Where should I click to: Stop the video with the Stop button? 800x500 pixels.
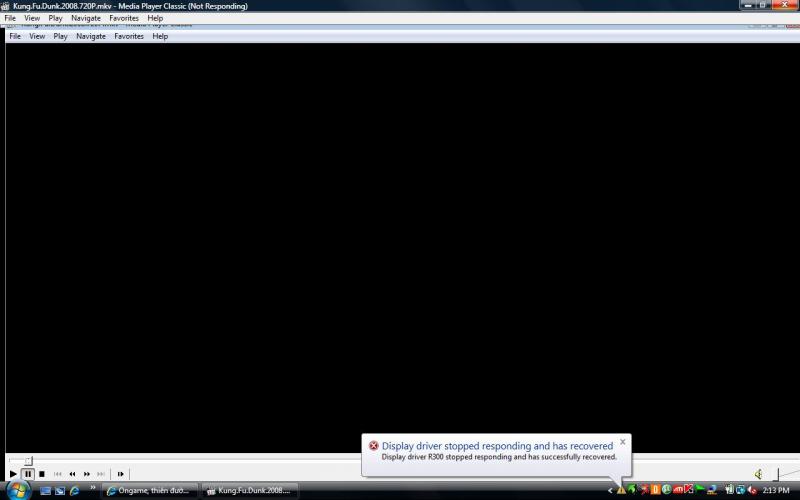[x=42, y=474]
